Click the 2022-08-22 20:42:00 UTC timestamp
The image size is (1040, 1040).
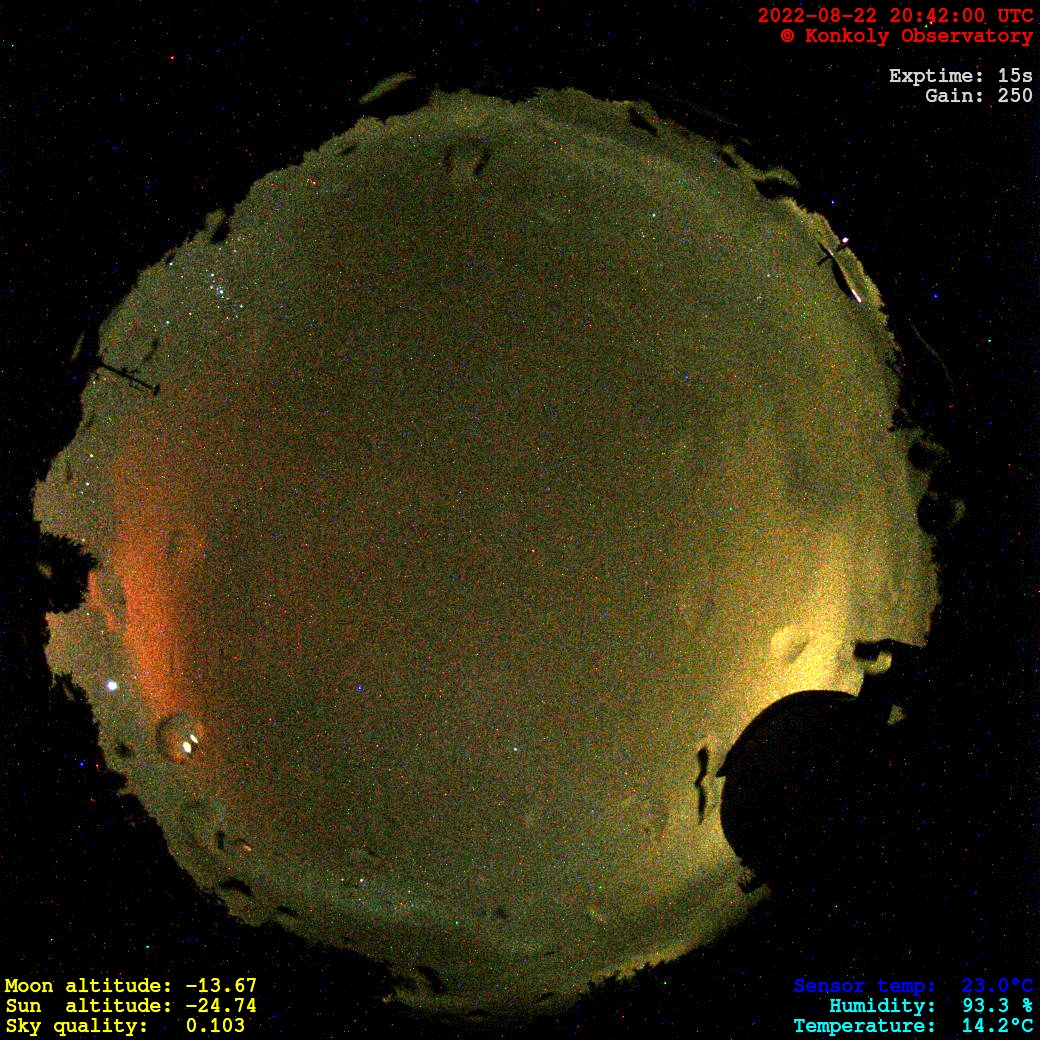tap(895, 16)
